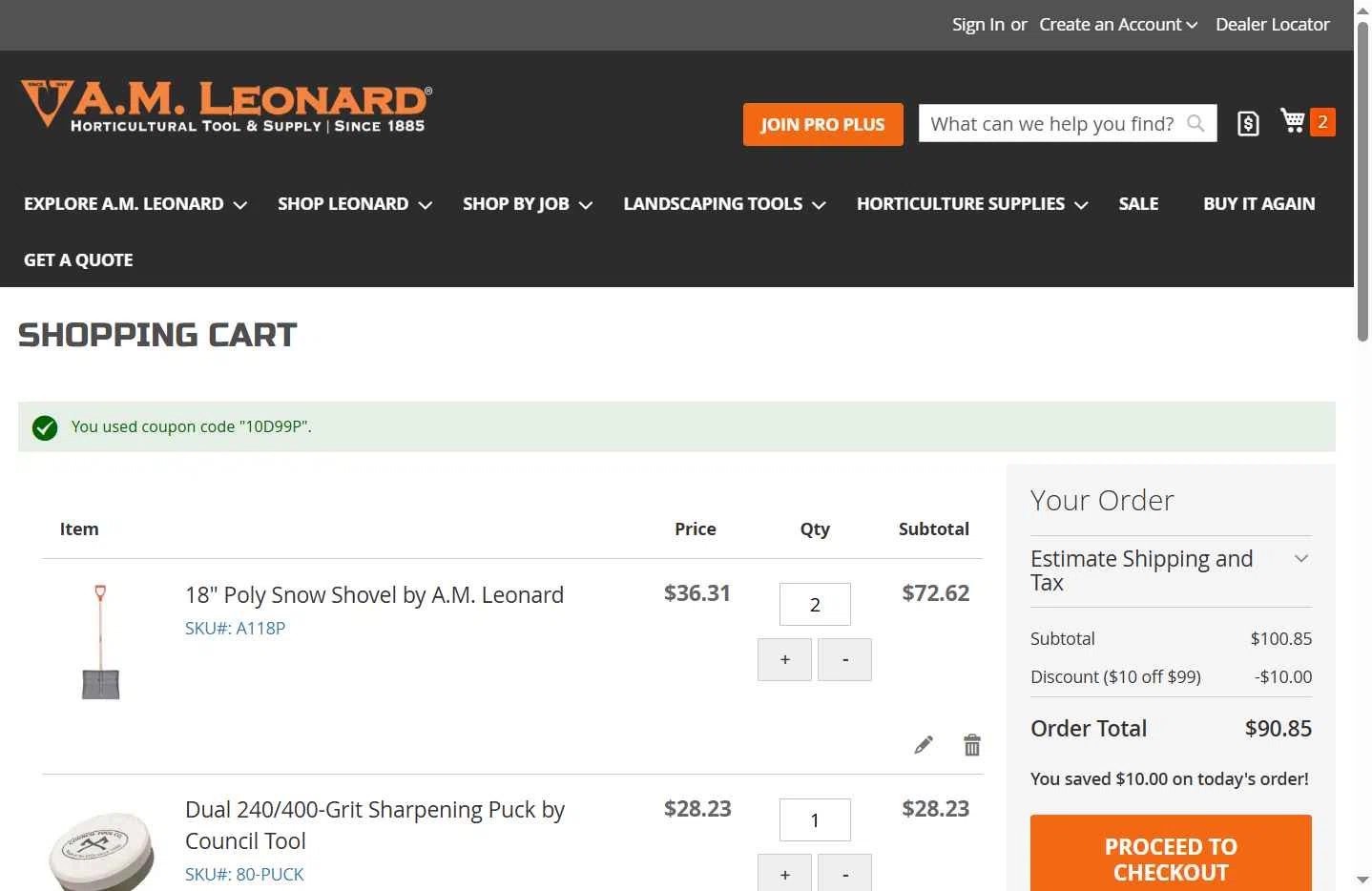Click the sharpening puck product thumbnail
Screen dimensions: 1372x891
tap(101, 851)
